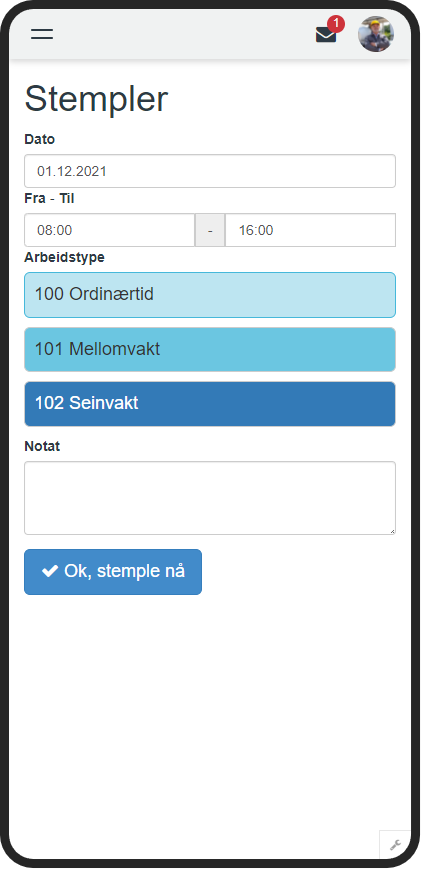Select the 101 Mellomvakt work type
The width and height of the screenshot is (421, 869).
click(x=210, y=350)
